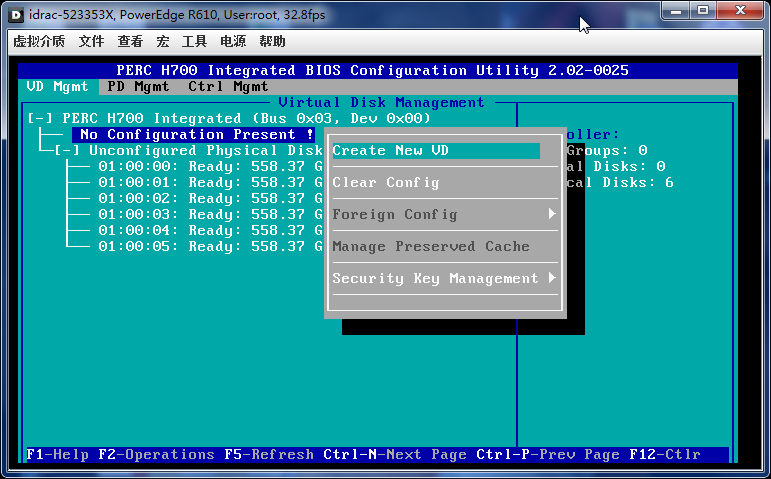Viewport: 771px width, 479px height.
Task: Open the 电源 menu
Action: tap(233, 41)
